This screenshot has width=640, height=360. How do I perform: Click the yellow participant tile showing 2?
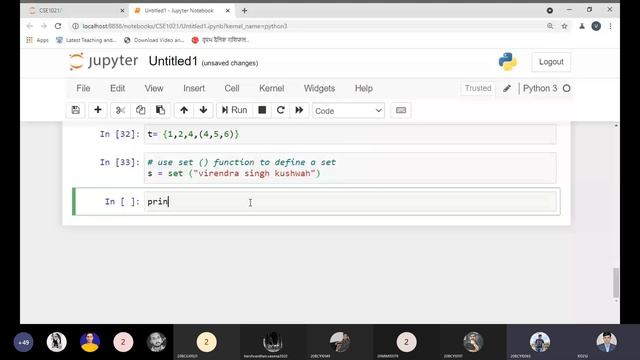[x=207, y=342]
